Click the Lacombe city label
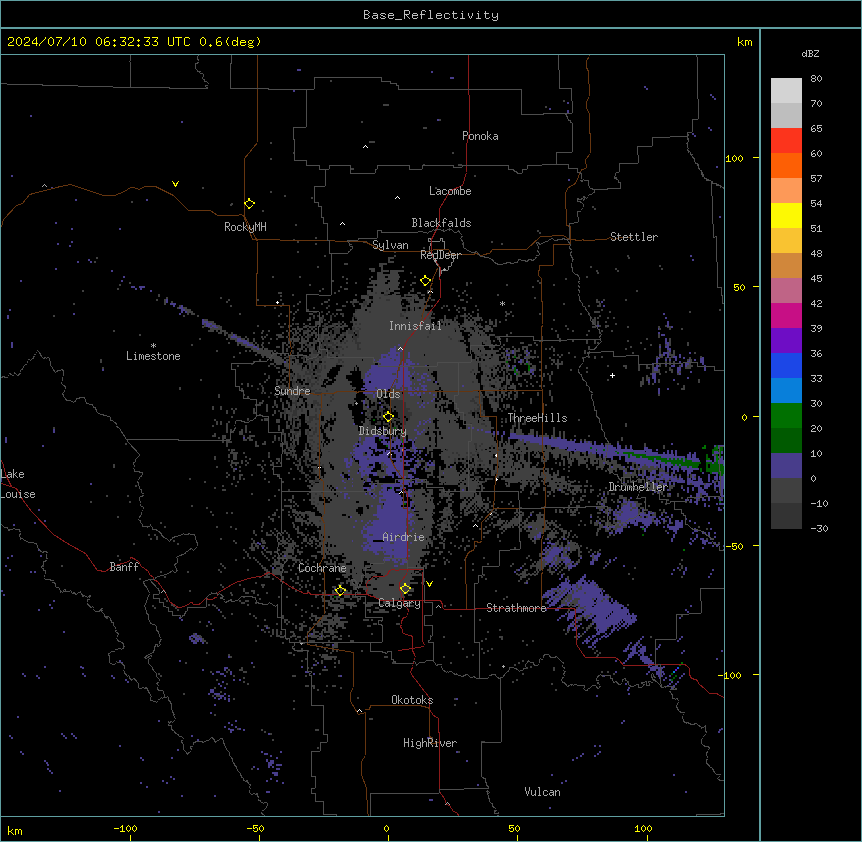The width and height of the screenshot is (862, 842). [x=450, y=191]
